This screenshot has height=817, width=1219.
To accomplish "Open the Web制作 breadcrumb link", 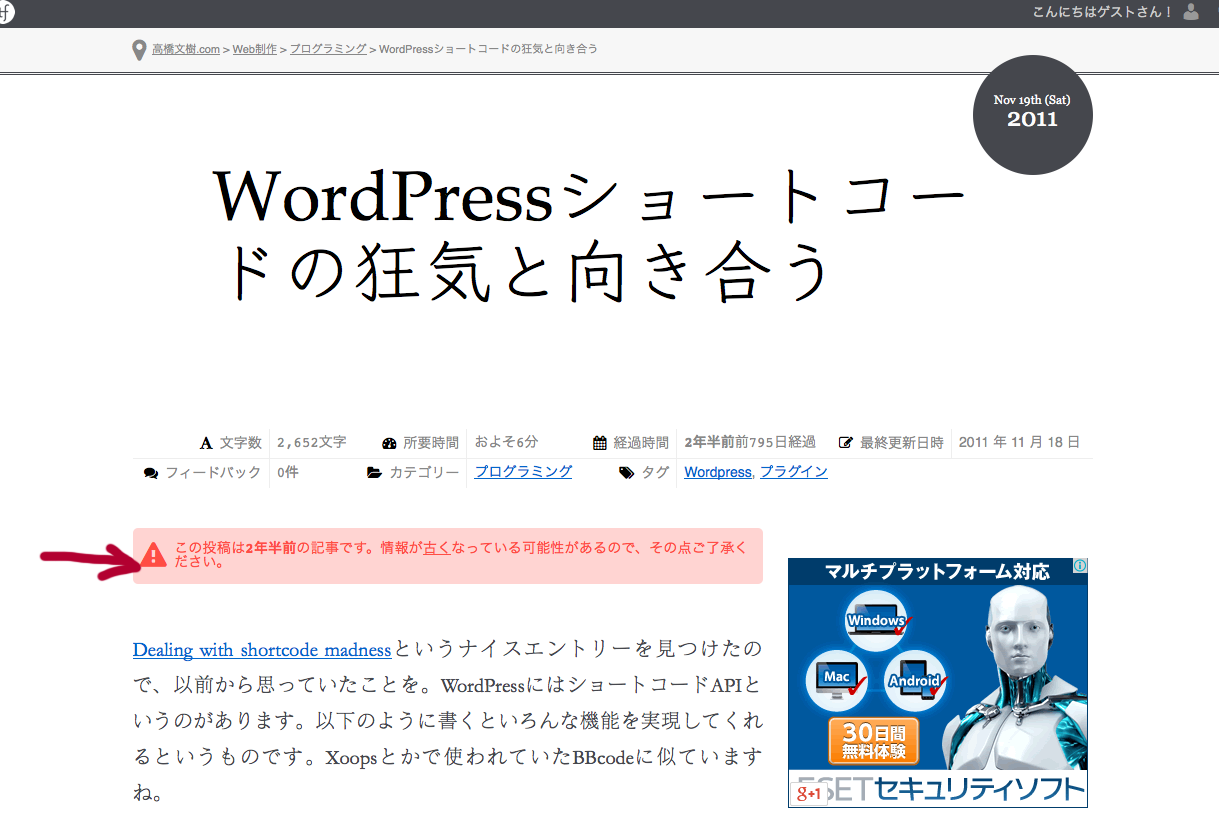I will tap(255, 49).
